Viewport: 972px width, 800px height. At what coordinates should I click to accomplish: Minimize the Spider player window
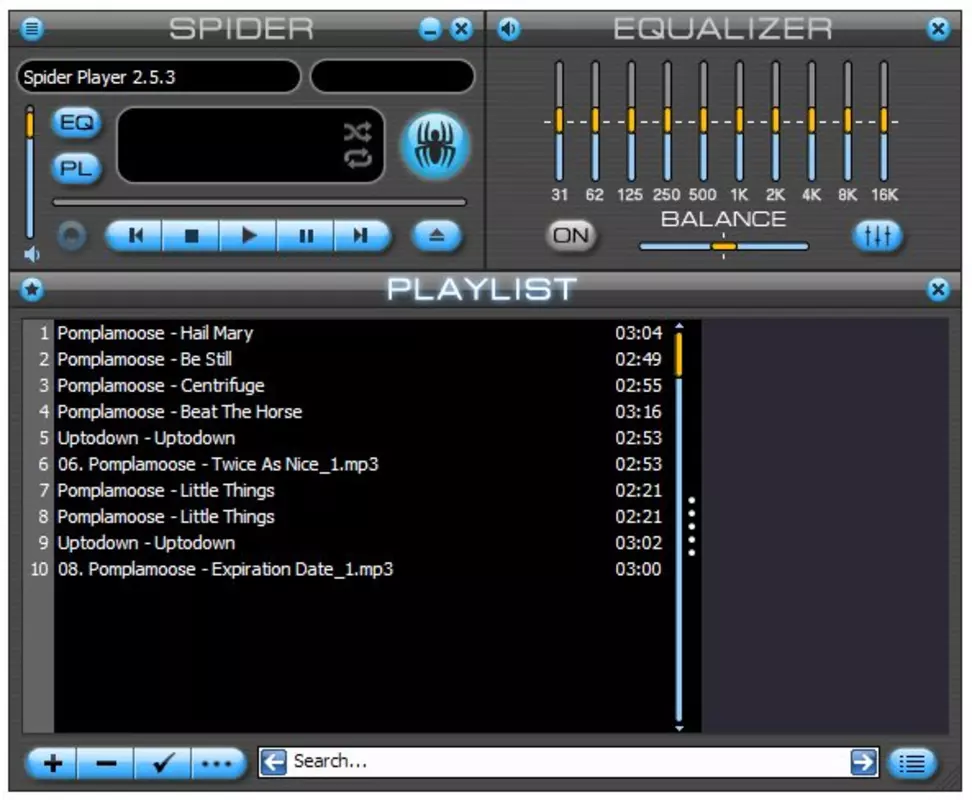tap(430, 29)
